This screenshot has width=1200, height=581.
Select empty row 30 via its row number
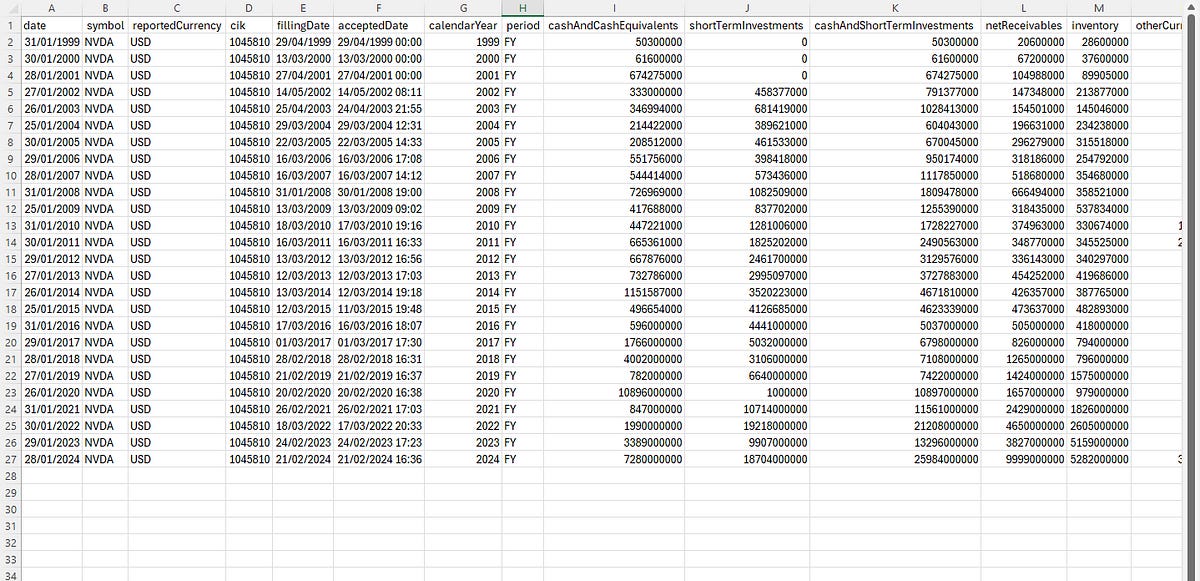point(10,509)
